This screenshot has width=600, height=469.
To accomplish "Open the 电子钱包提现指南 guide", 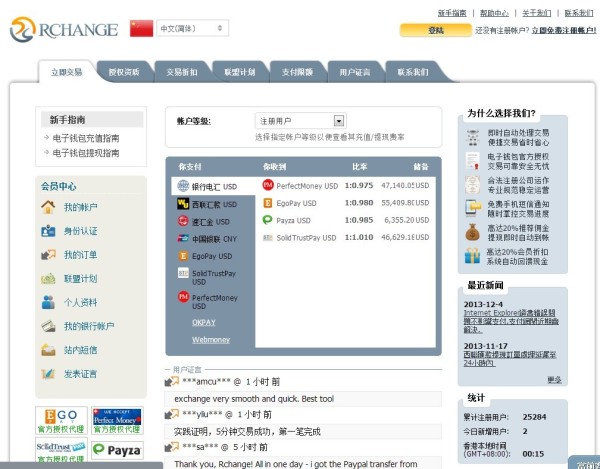I will (x=86, y=153).
